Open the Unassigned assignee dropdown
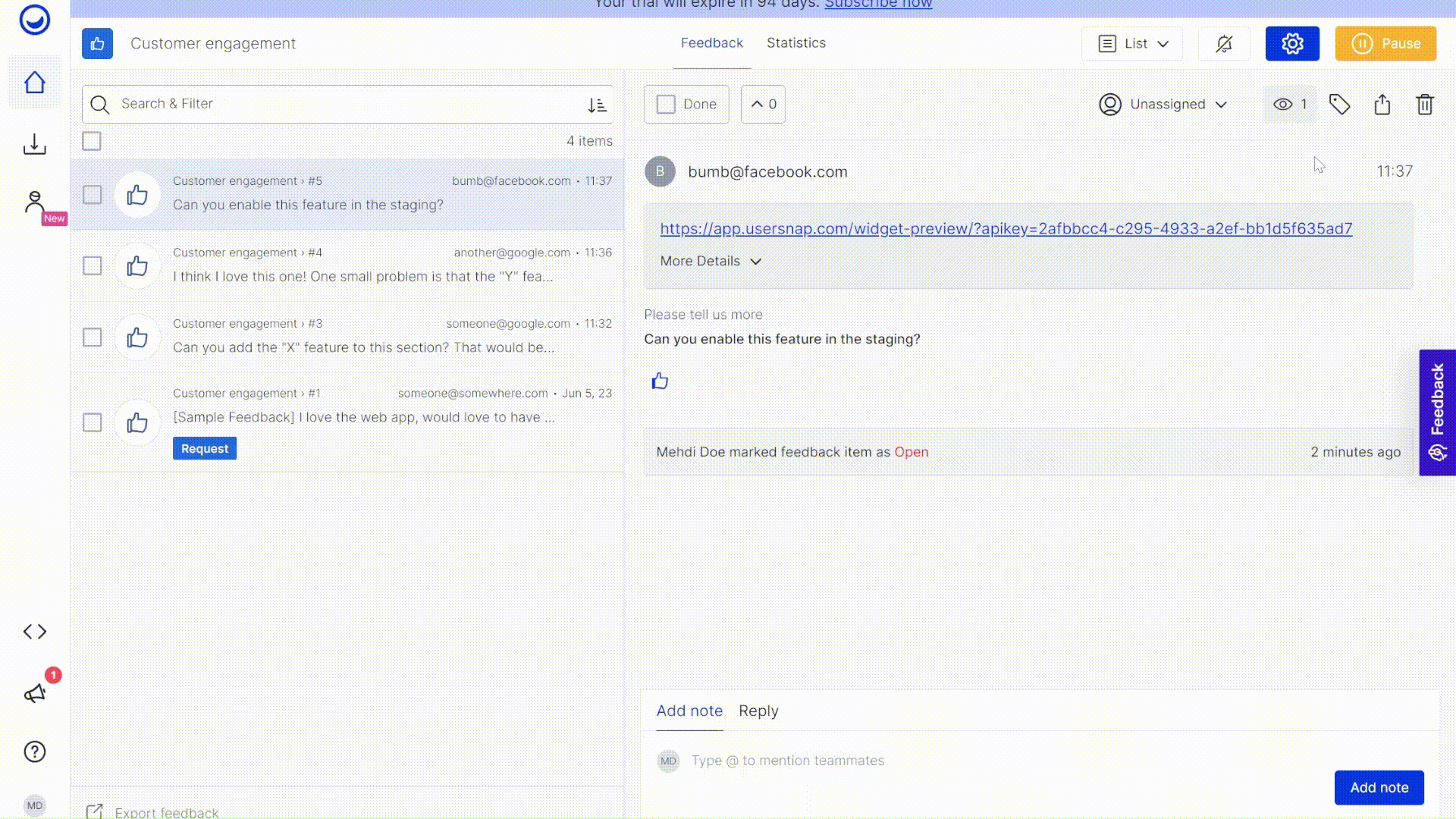 (x=1163, y=105)
